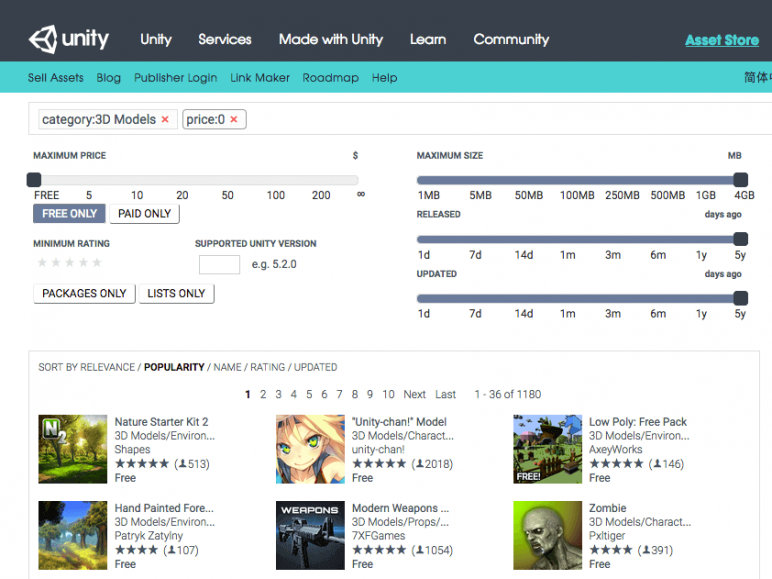Focus the supported Unity version field

click(220, 264)
